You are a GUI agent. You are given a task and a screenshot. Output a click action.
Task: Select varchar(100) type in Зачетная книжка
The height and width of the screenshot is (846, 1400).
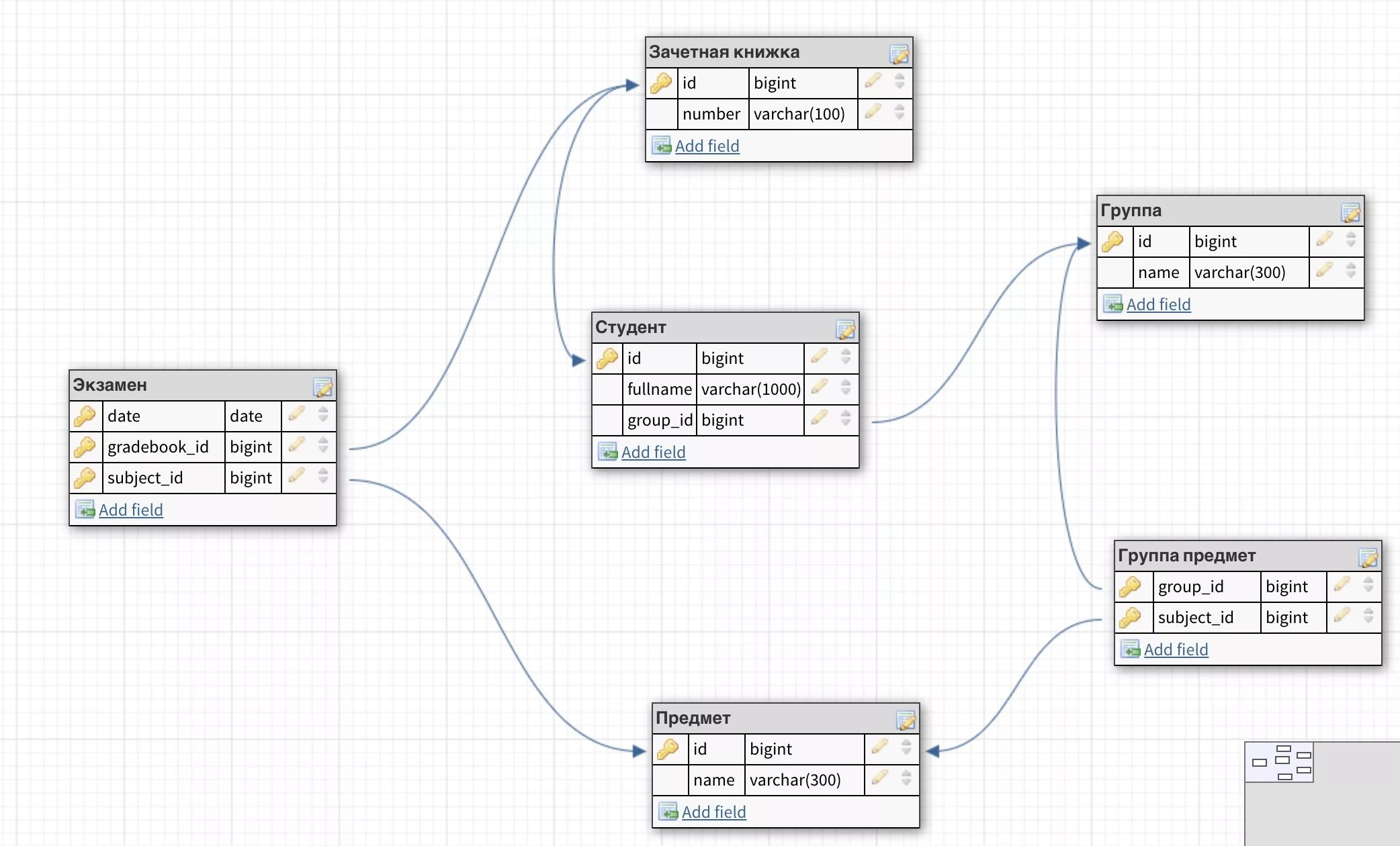803,113
